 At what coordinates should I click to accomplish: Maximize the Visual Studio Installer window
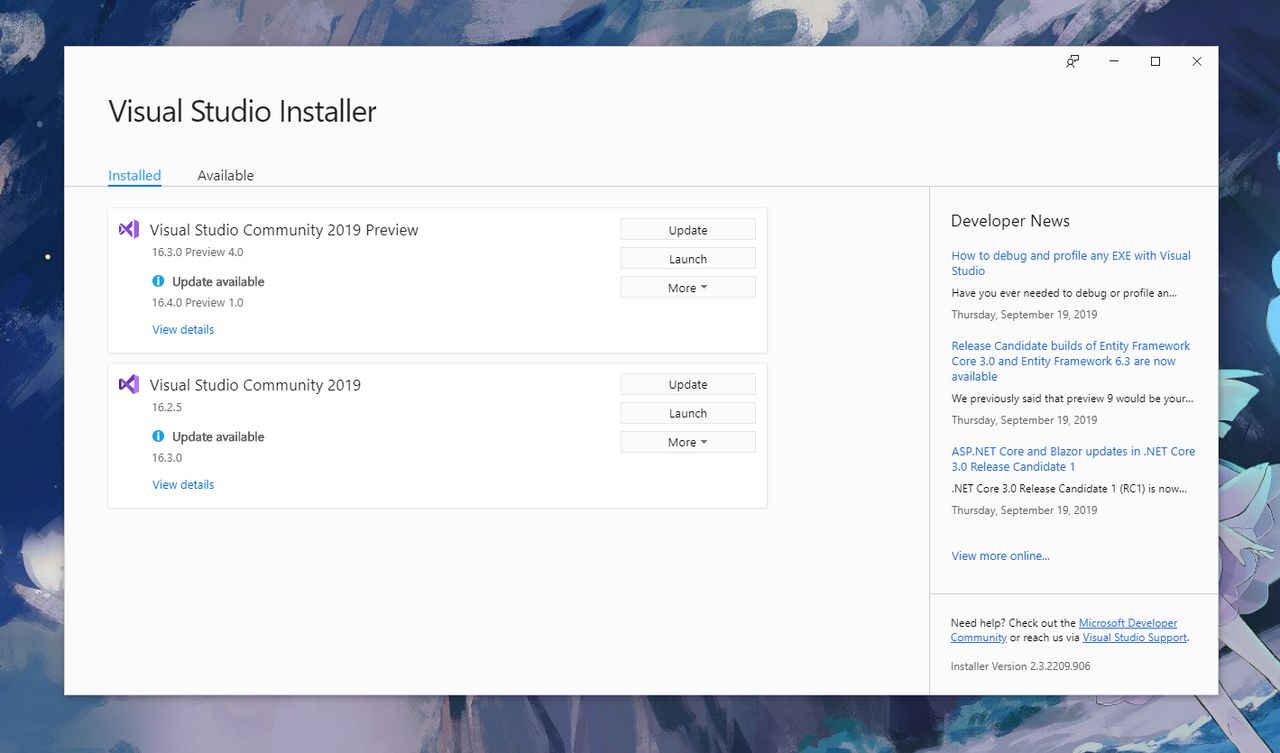[x=1155, y=62]
